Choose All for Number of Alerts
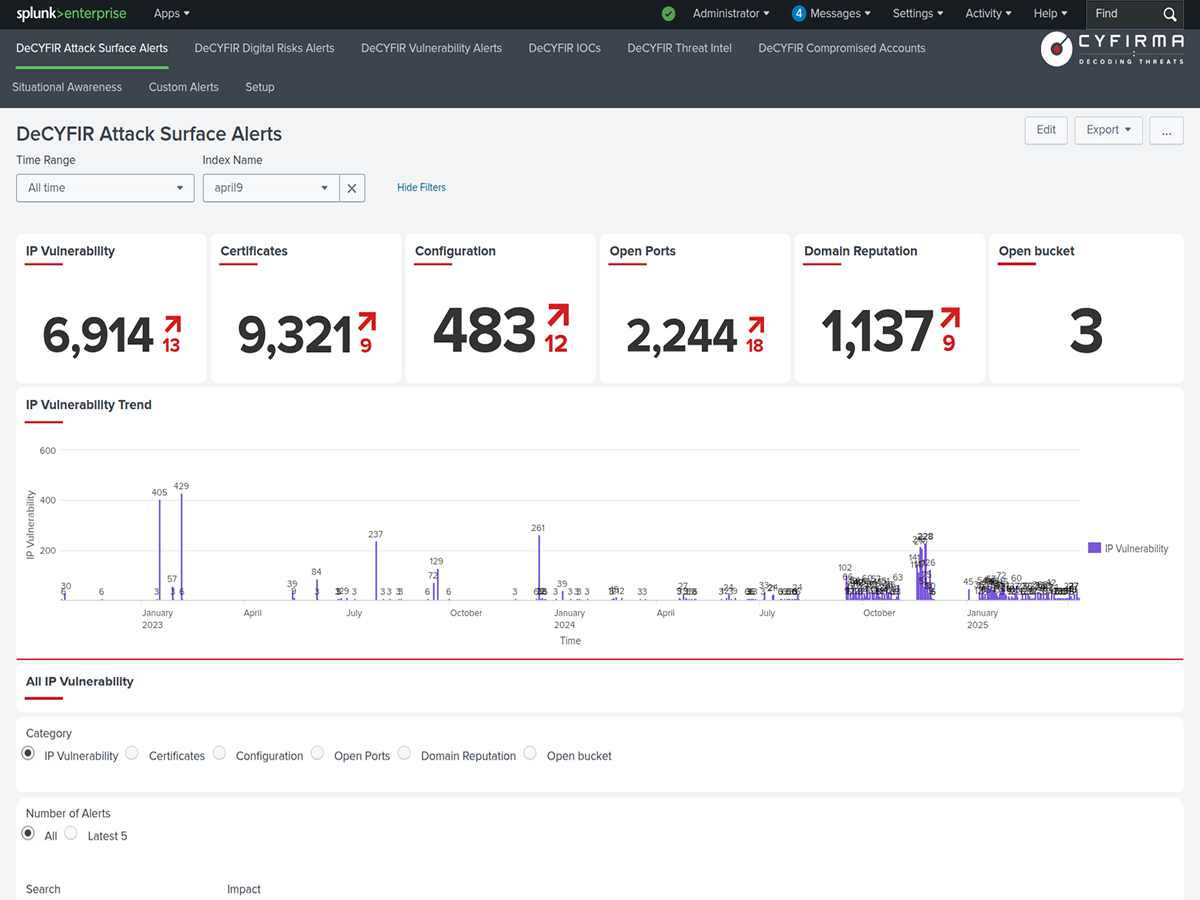This screenshot has height=900, width=1200. 28,834
